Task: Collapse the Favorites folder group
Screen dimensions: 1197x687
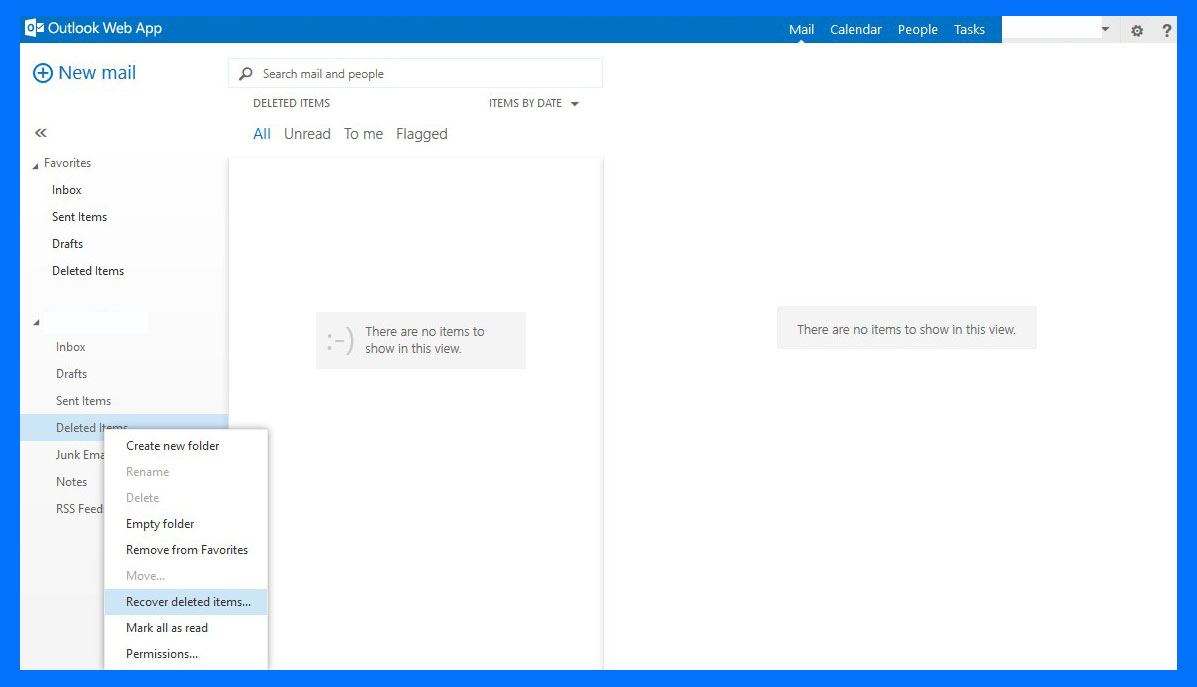Action: 37,165
